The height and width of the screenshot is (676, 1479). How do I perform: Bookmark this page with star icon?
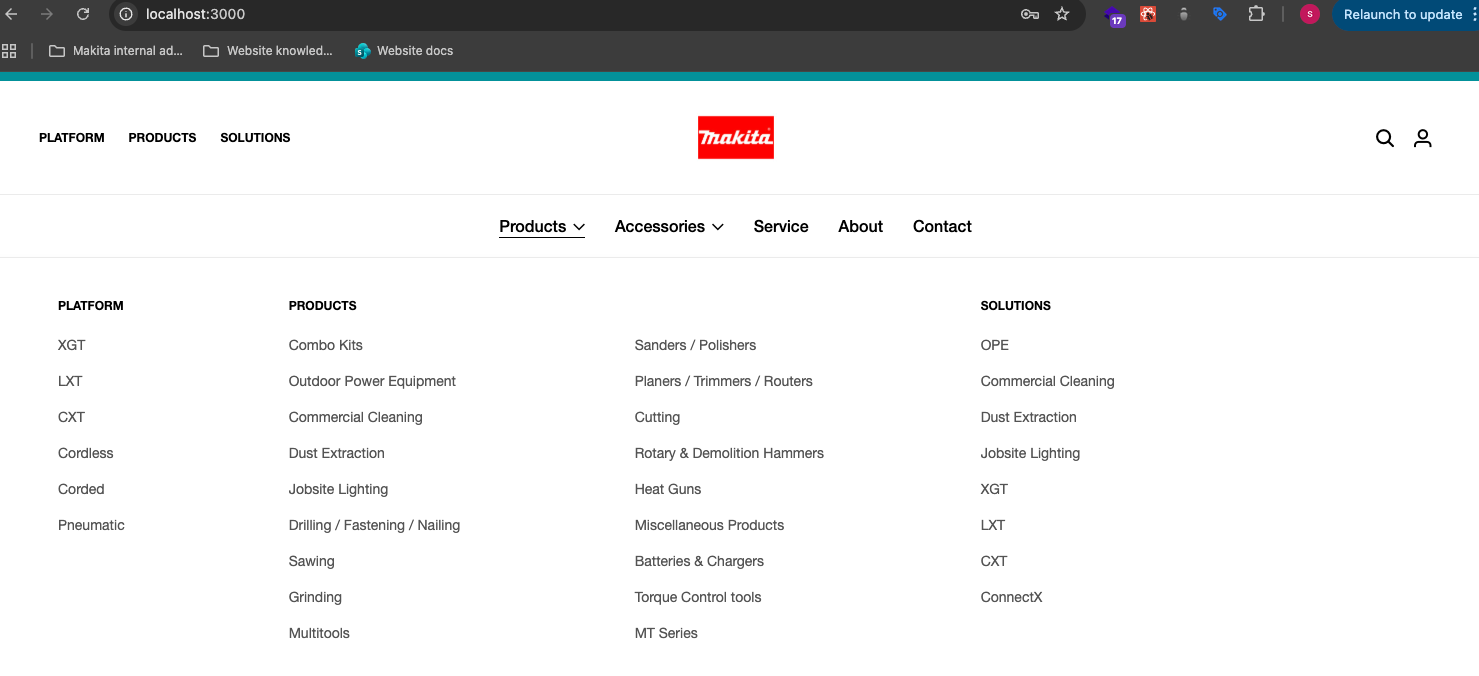(1062, 14)
